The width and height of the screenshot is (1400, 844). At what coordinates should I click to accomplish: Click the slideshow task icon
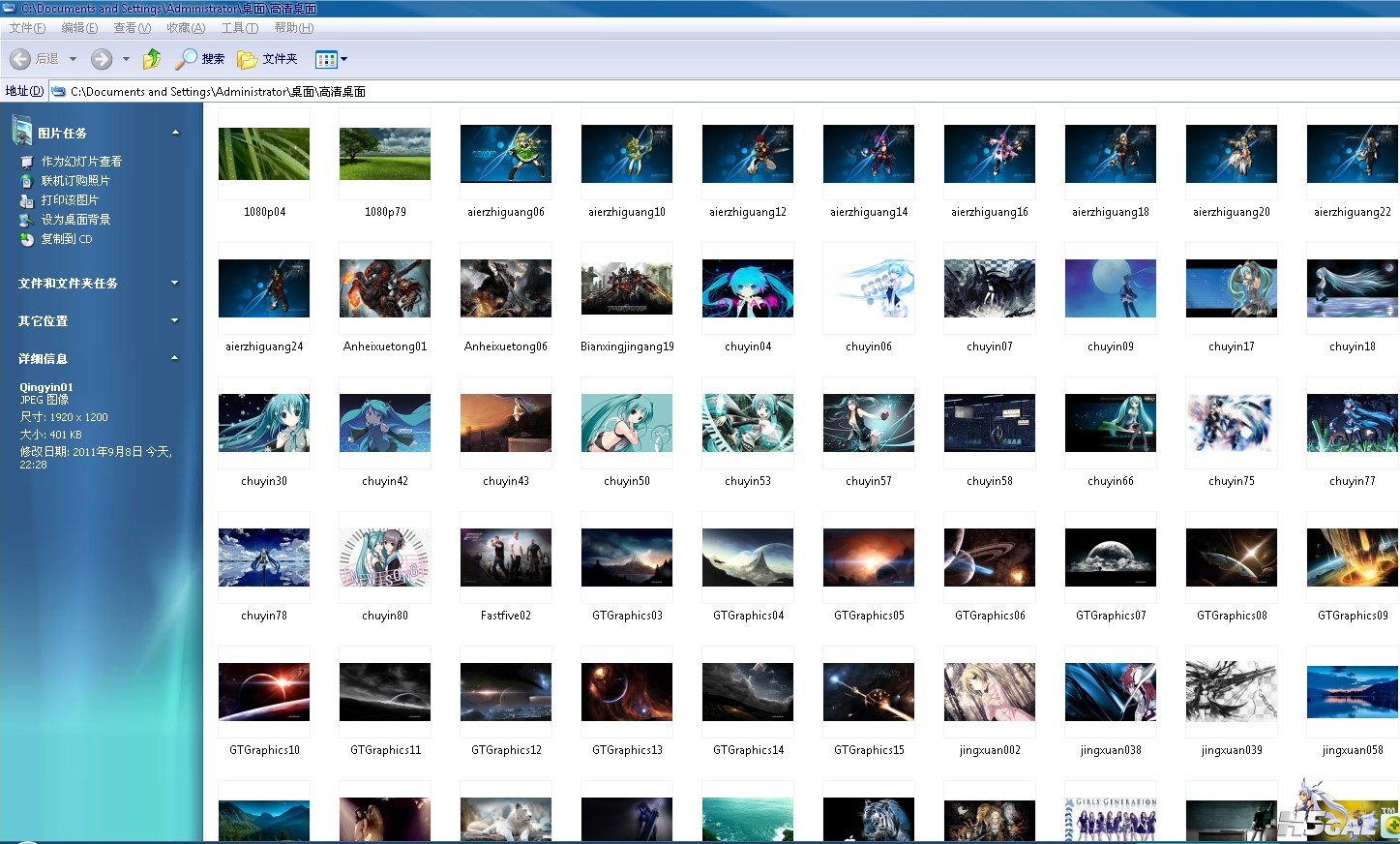coord(27,162)
